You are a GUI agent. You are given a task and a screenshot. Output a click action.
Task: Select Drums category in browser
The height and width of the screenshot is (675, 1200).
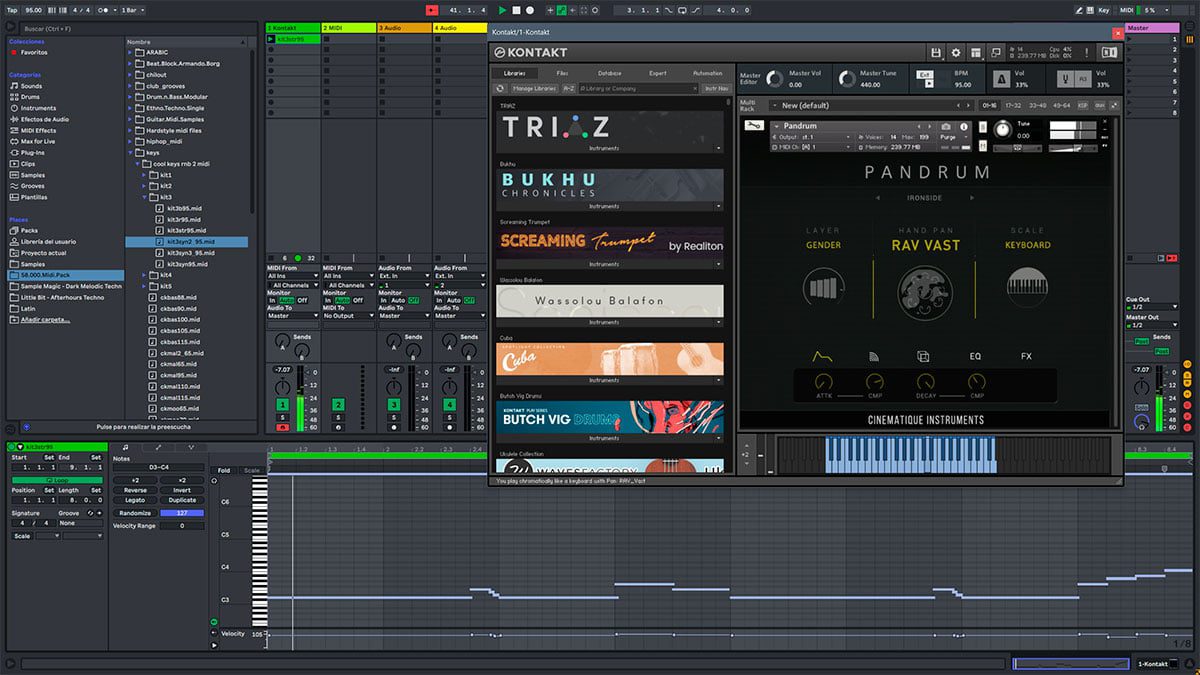[31, 97]
